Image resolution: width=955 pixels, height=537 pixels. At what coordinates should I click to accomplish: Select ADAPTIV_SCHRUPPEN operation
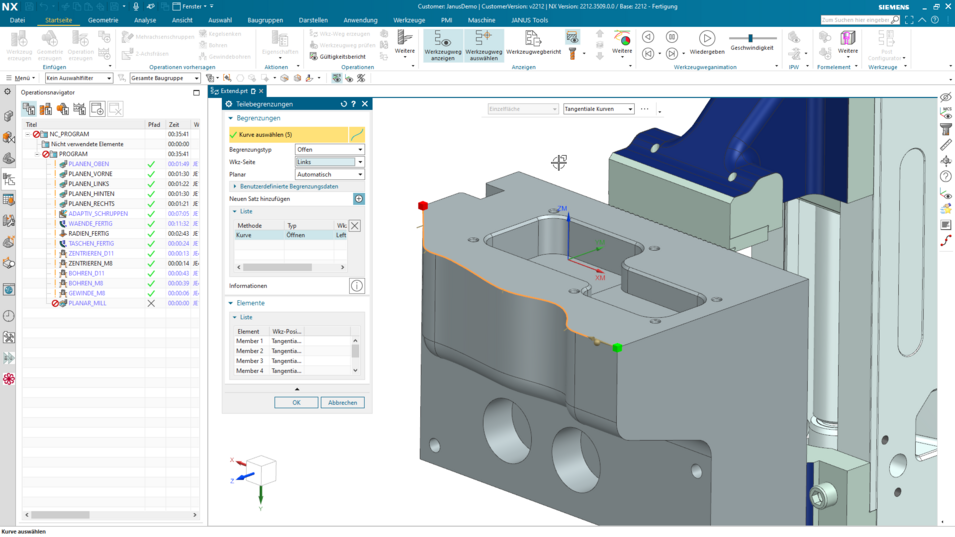tap(98, 214)
